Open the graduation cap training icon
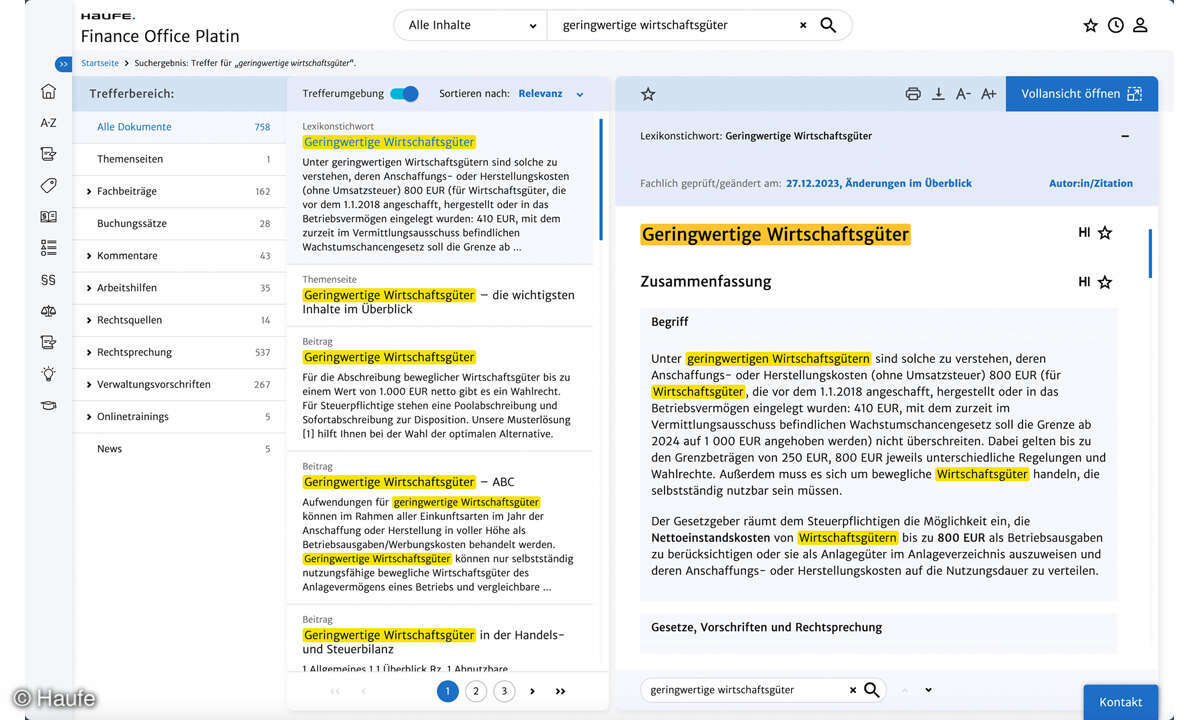 click(x=48, y=405)
